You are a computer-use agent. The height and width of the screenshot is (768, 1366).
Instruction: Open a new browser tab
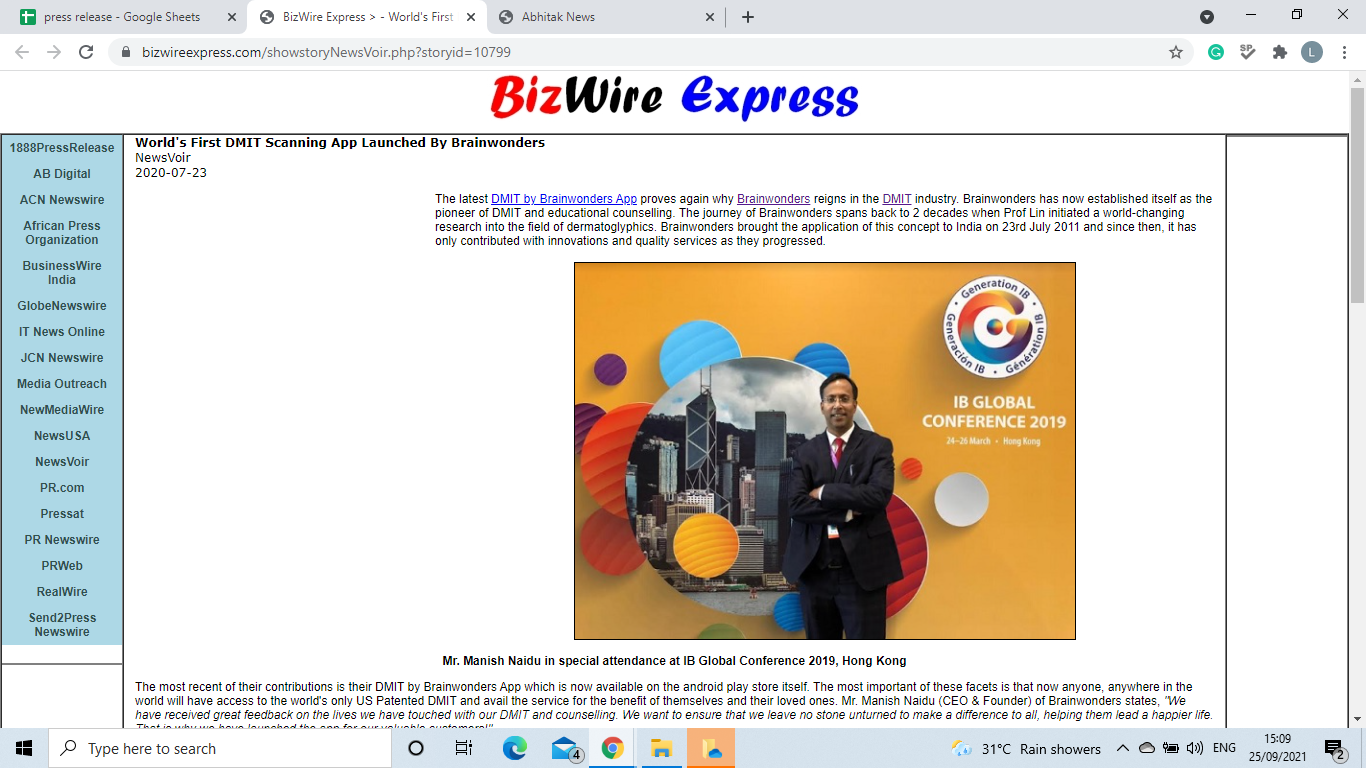click(x=748, y=17)
